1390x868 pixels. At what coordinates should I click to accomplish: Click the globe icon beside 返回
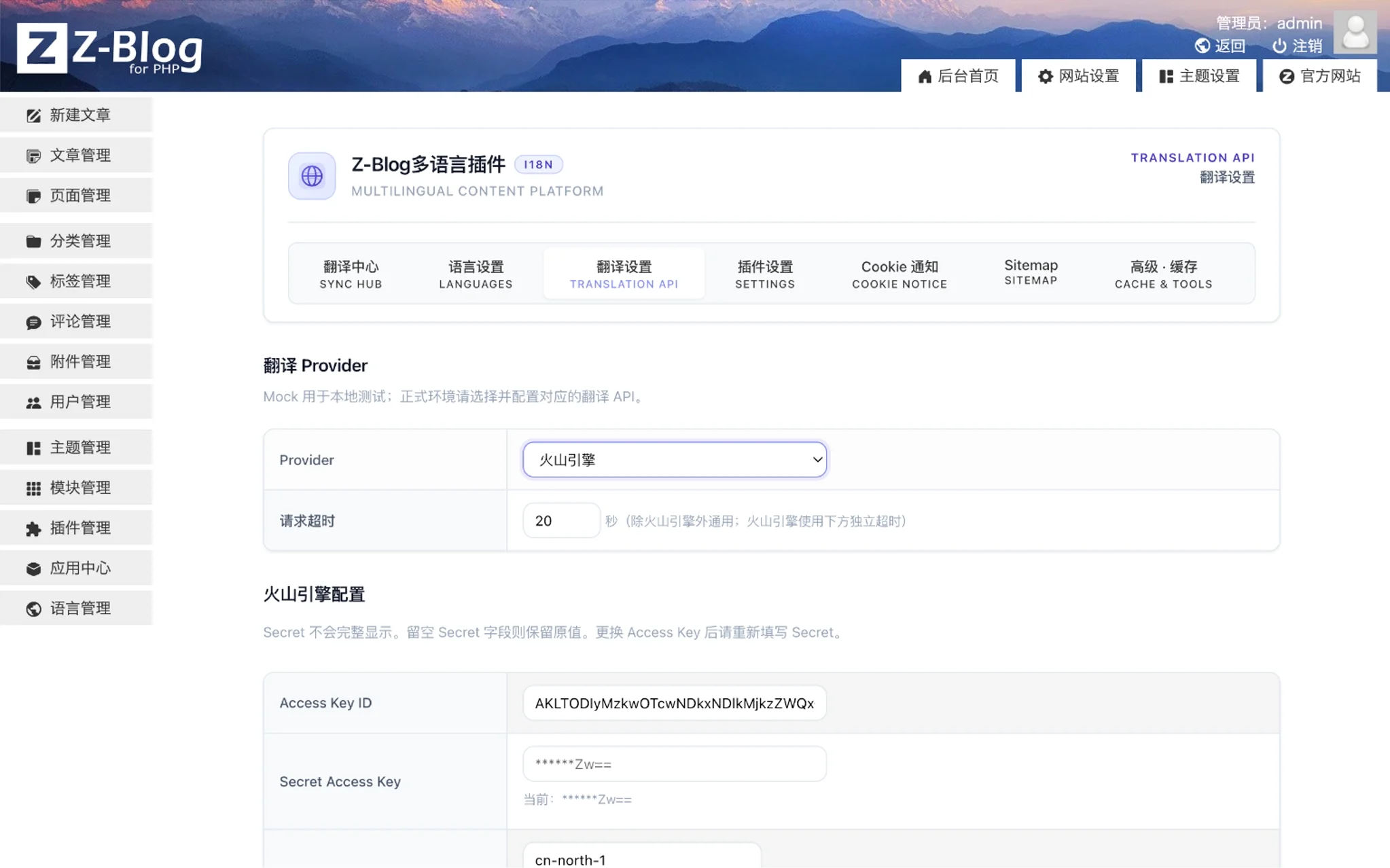(x=1202, y=46)
